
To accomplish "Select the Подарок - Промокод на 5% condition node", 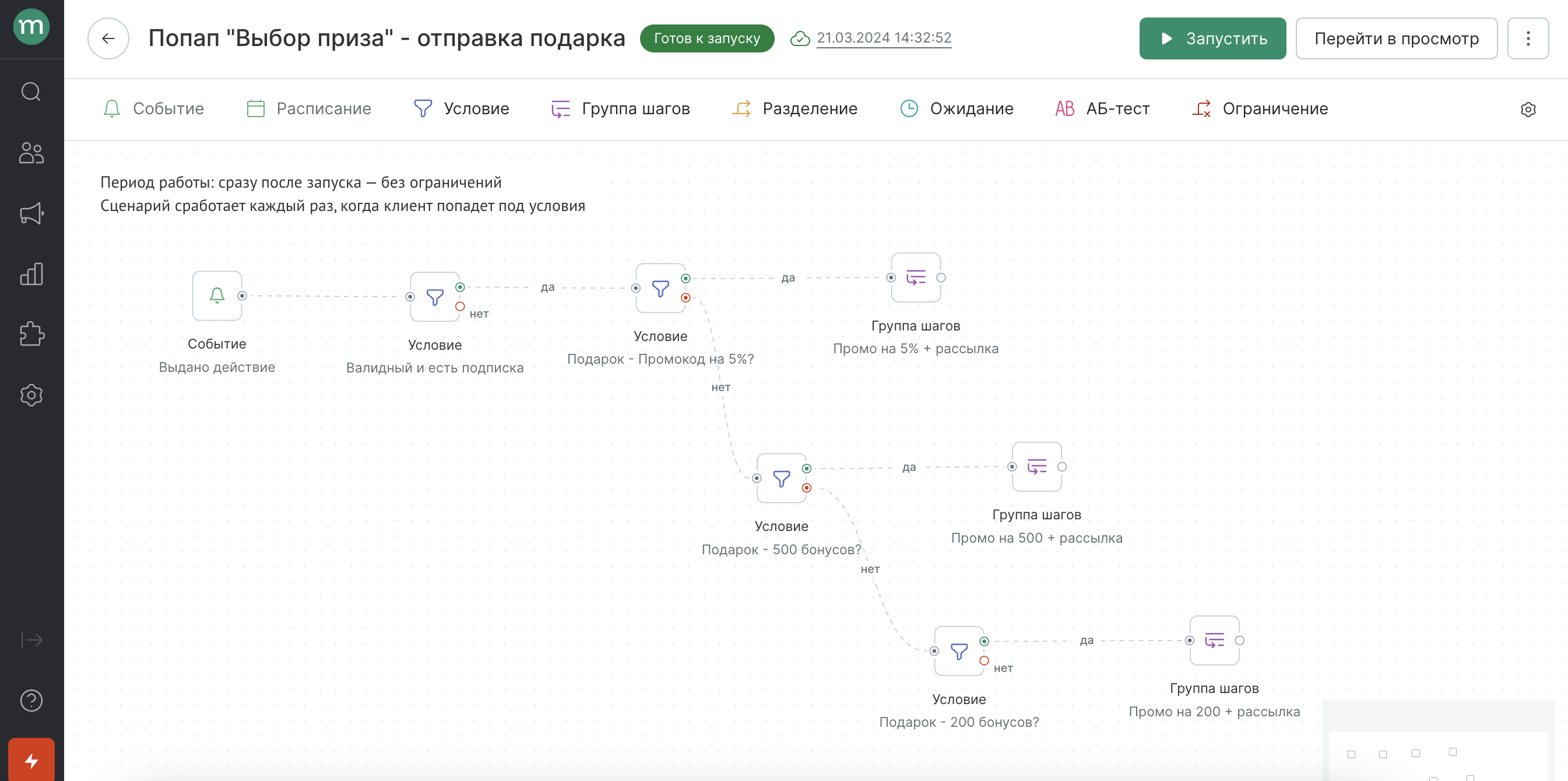I will 660,287.
